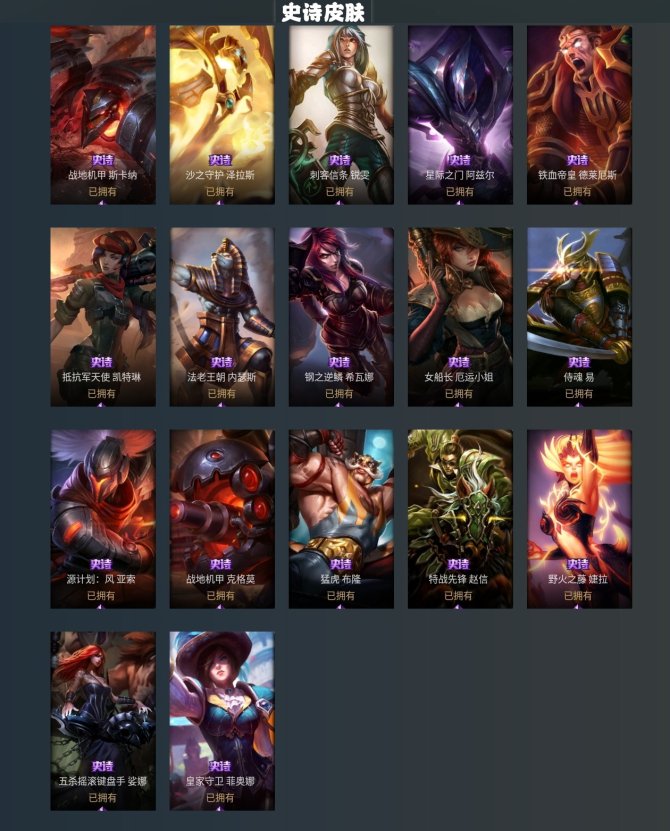Open the 抵抗军天使 凯特琳 skin thumbnail
This screenshot has width=670, height=831.
pyautogui.click(x=103, y=317)
